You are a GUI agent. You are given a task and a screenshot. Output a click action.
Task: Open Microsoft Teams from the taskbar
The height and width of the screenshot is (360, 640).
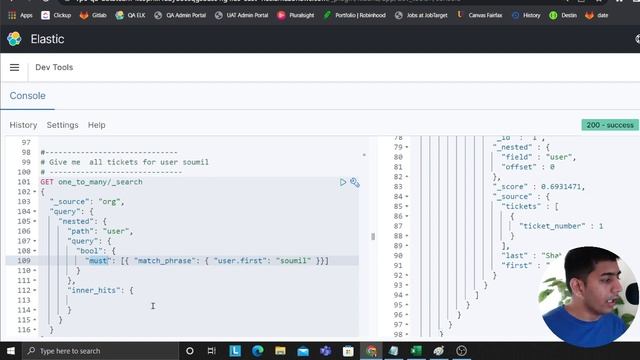326,351
